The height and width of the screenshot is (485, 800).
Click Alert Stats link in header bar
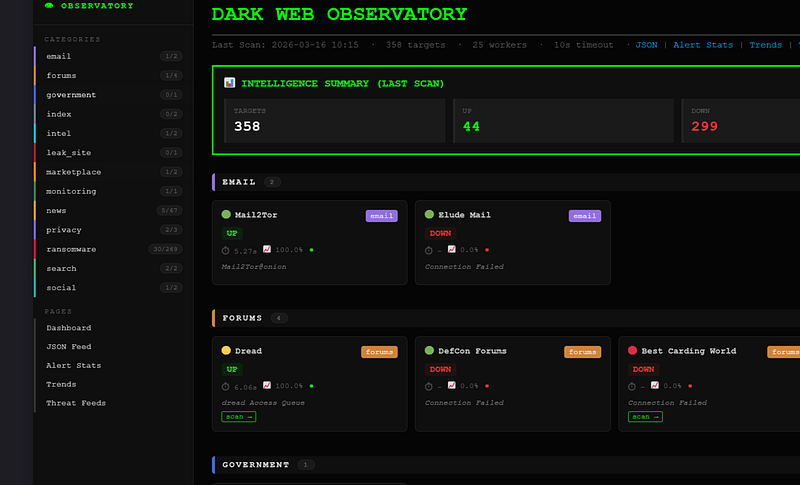click(x=703, y=45)
